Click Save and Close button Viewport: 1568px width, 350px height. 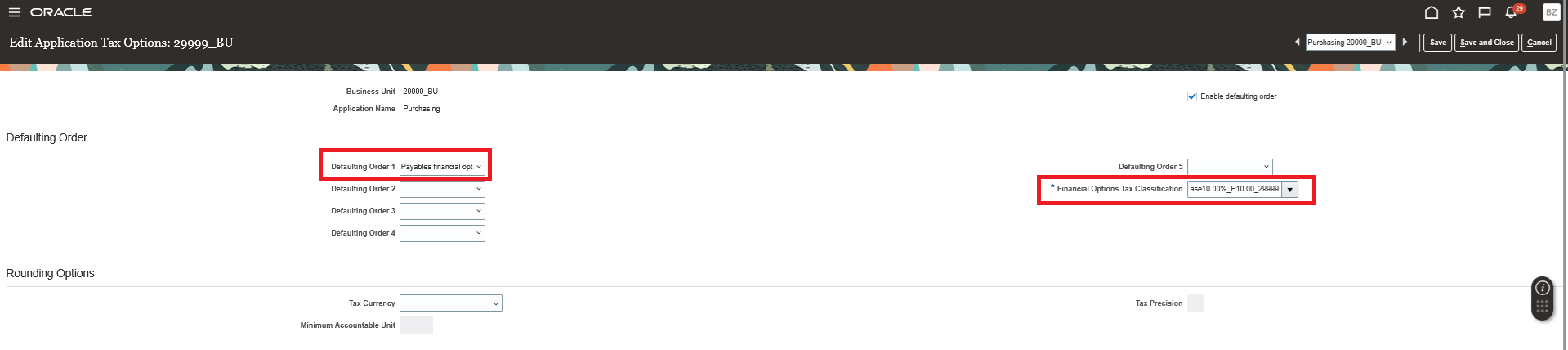click(x=1486, y=43)
